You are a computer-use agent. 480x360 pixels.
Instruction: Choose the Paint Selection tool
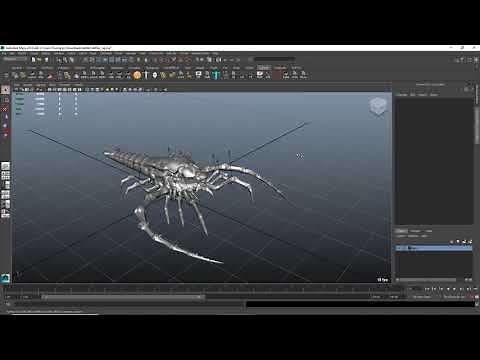coord(5,109)
